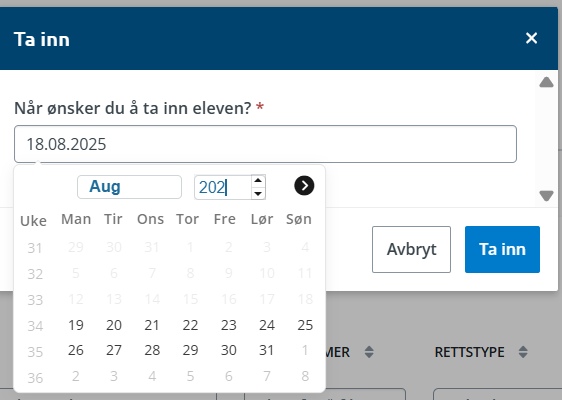562x400 pixels.
Task: Sort by RETTSTYPE column arrows
Action: [x=523, y=352]
